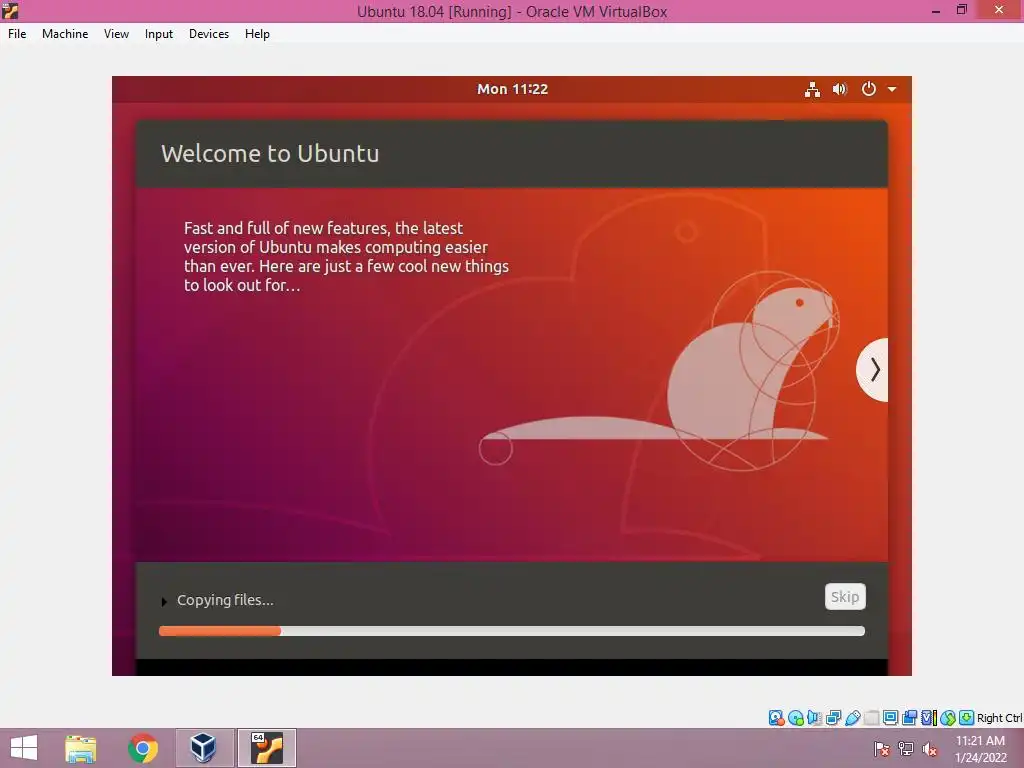The image size is (1024, 768).
Task: Click the Mon 11:22 clock in Ubuntu
Action: point(512,89)
